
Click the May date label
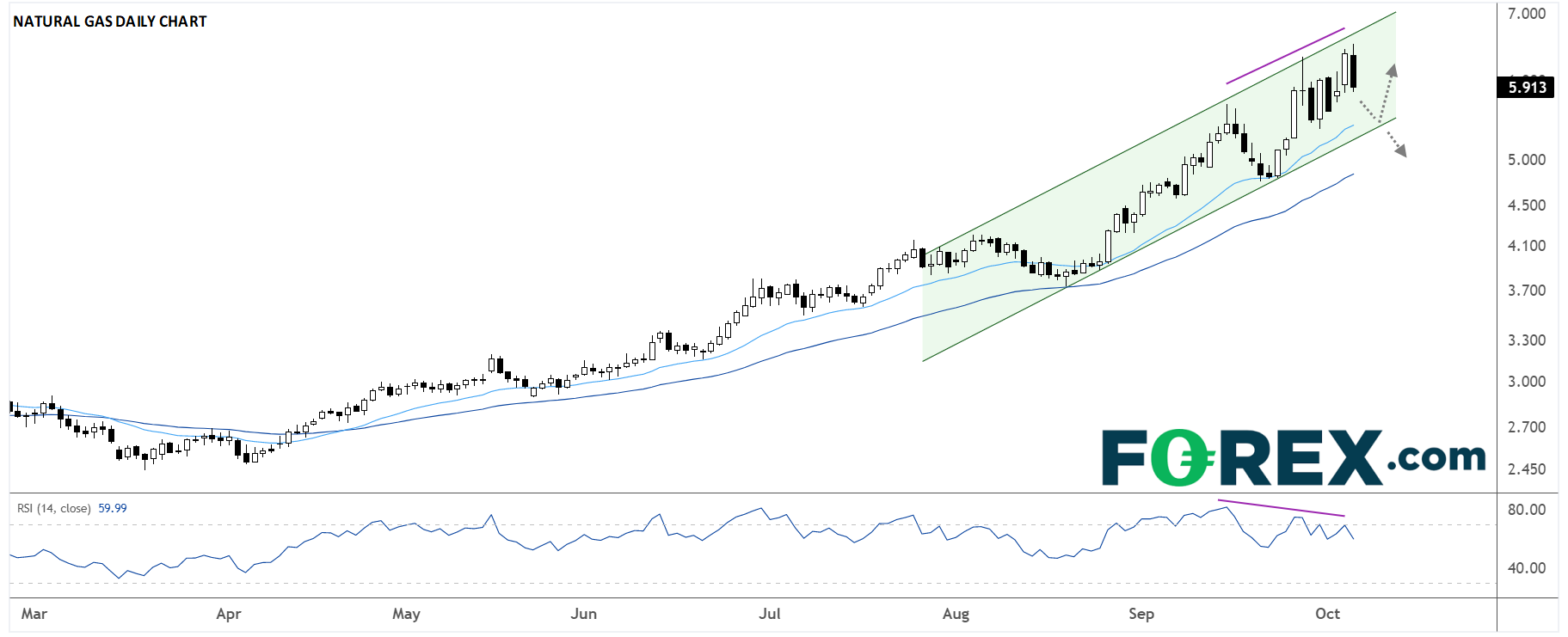pos(406,614)
